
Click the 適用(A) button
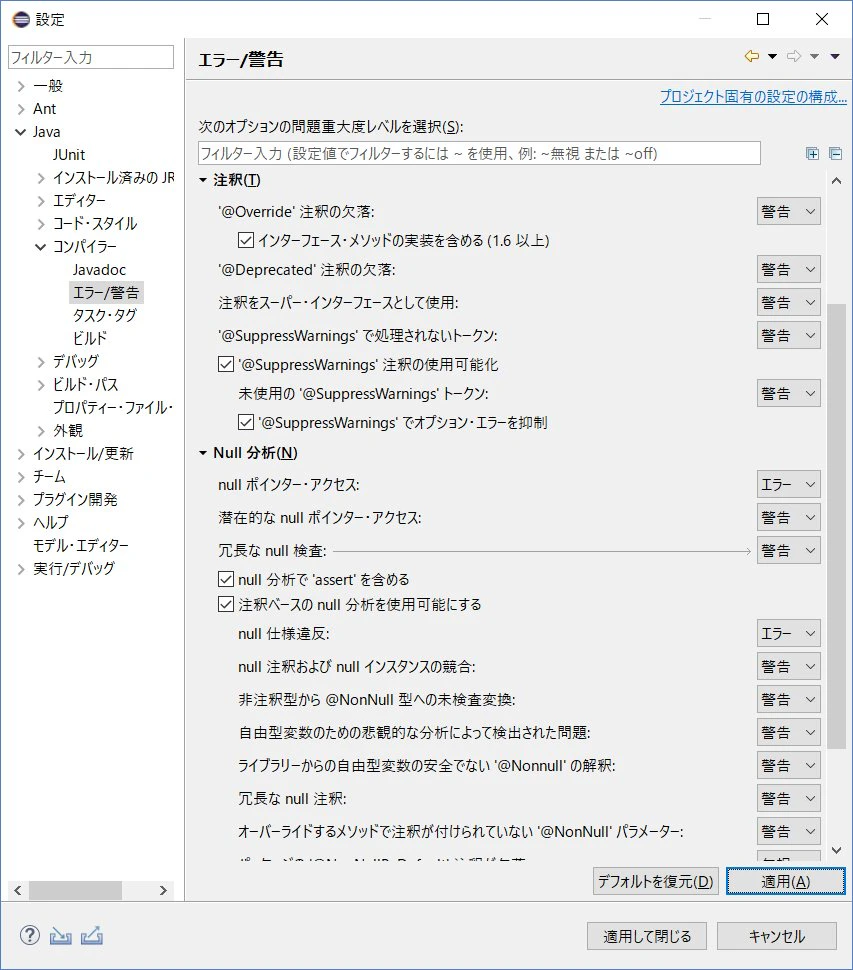click(786, 881)
